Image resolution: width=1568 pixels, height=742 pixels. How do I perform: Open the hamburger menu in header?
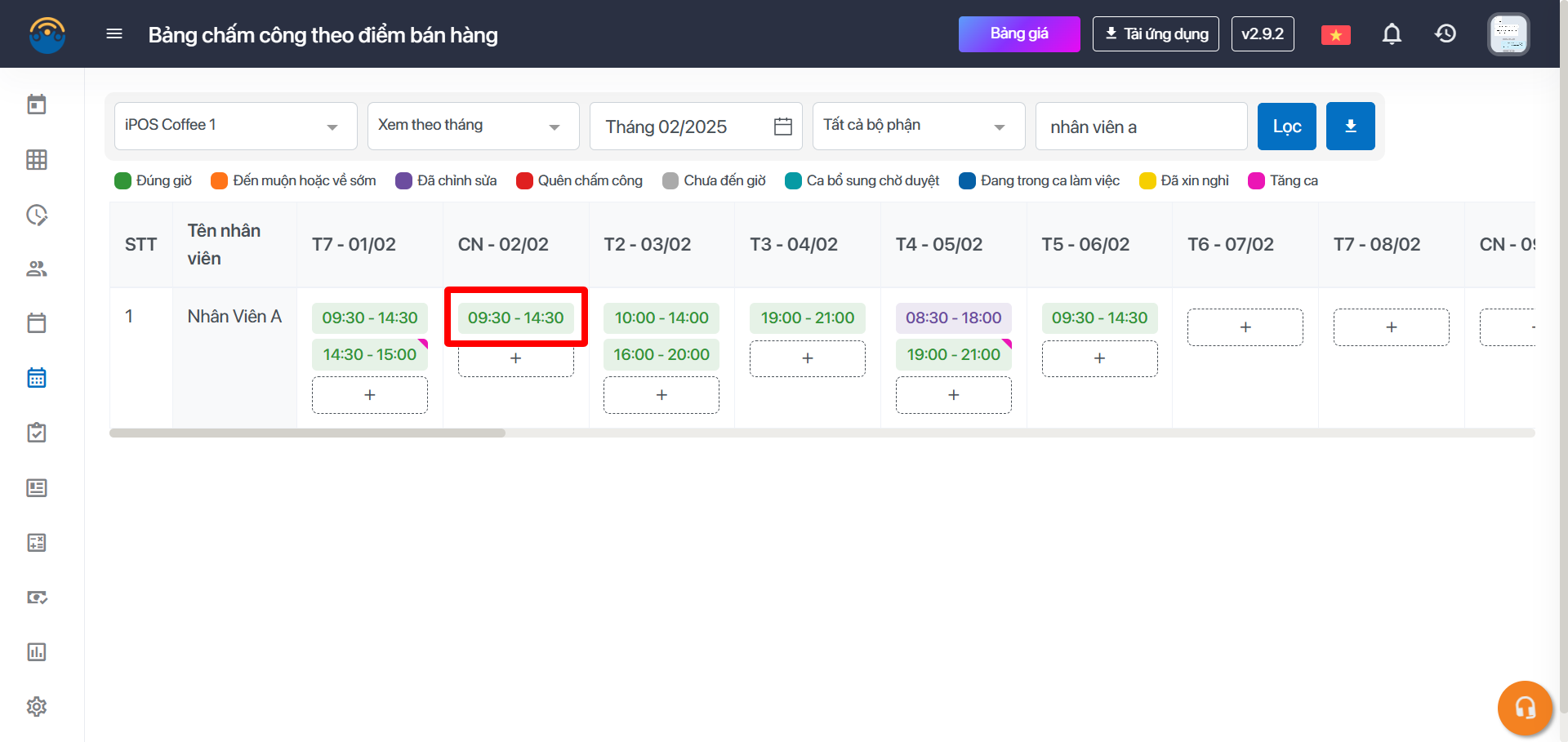click(x=114, y=33)
